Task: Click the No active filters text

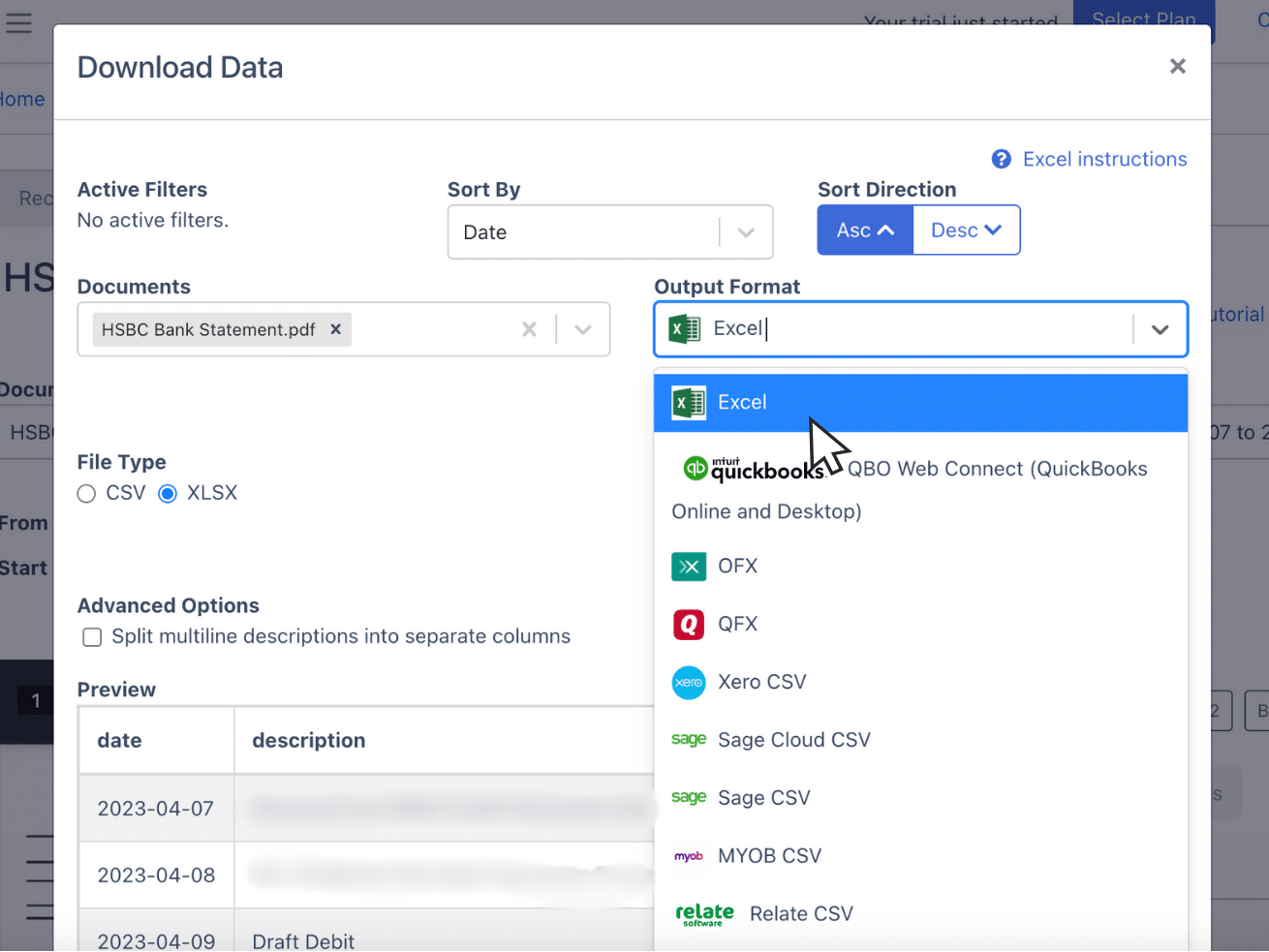Action: pyautogui.click(x=153, y=221)
